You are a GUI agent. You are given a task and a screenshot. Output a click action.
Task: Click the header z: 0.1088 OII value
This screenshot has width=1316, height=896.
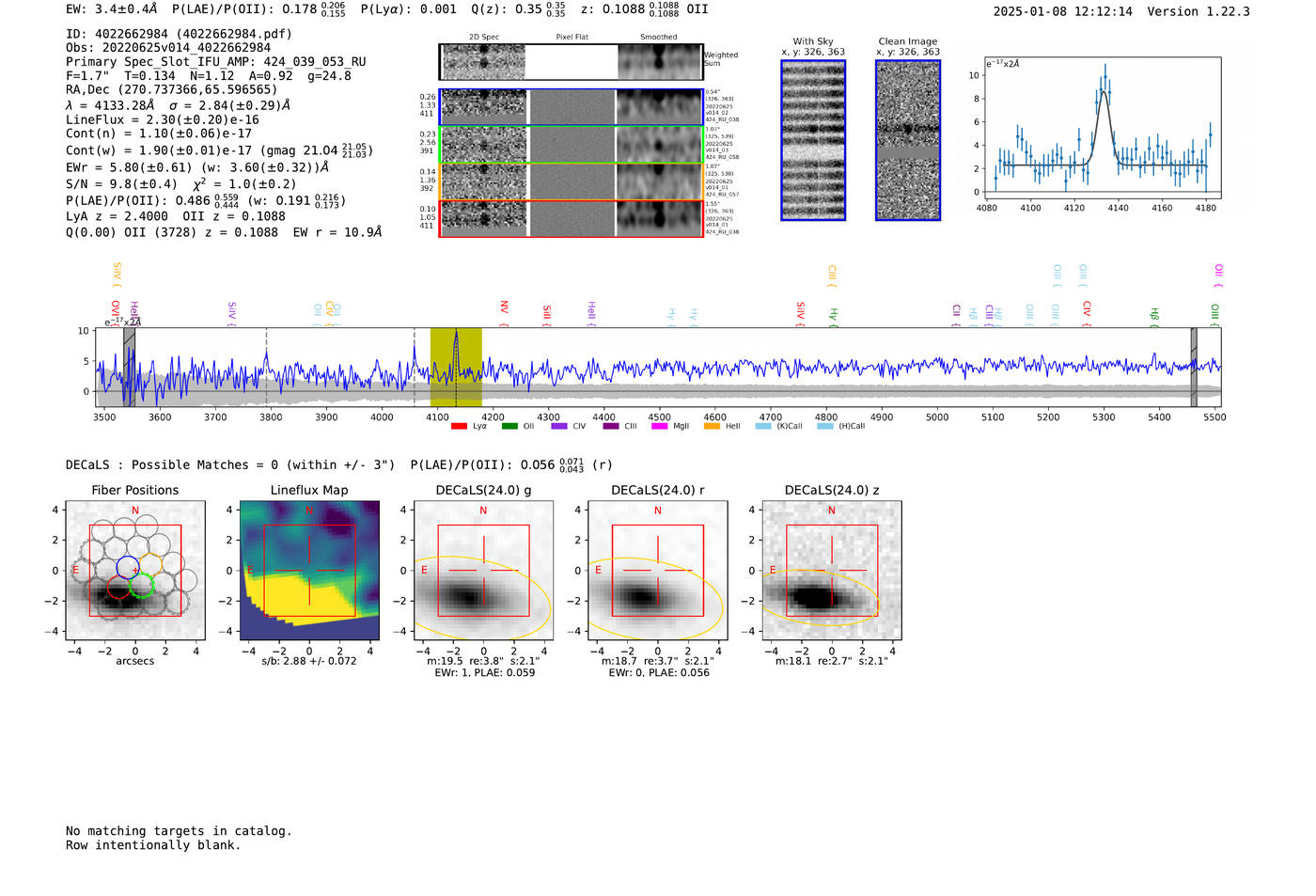tap(644, 9)
